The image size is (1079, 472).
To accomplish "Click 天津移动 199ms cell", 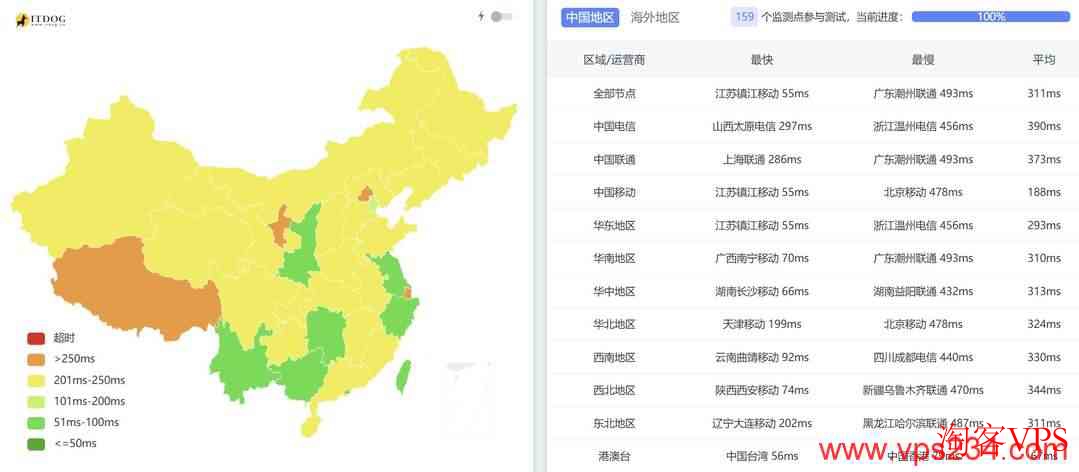I will [x=762, y=324].
